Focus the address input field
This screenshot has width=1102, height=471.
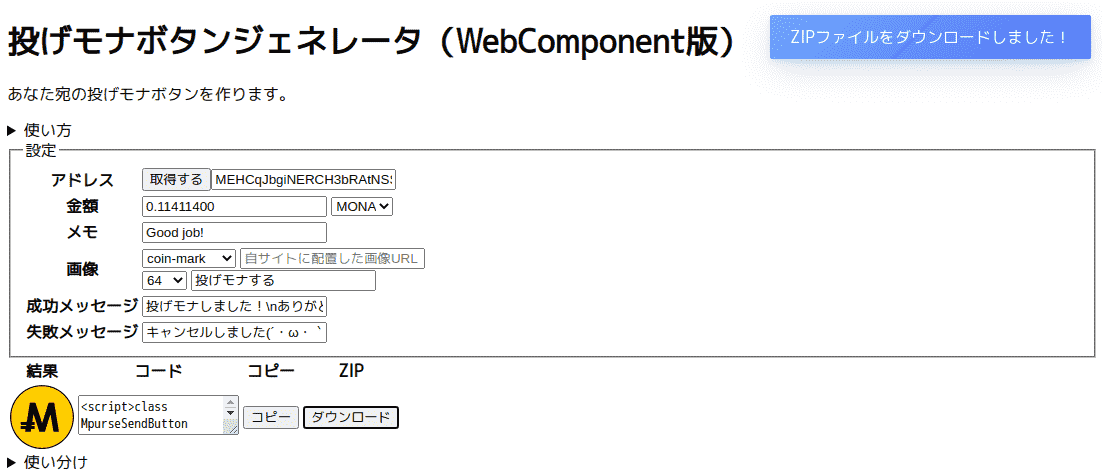304,180
